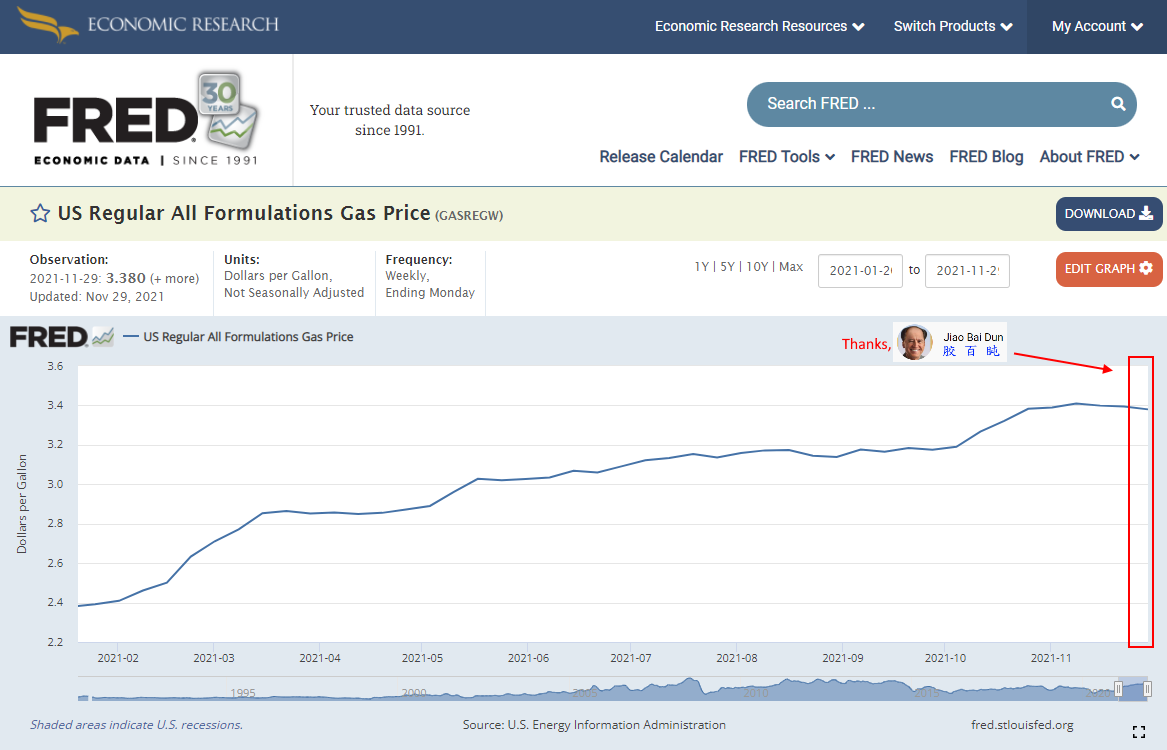This screenshot has height=750, width=1167.
Task: Click the 2021-07 x-axis label
Action: point(630,658)
